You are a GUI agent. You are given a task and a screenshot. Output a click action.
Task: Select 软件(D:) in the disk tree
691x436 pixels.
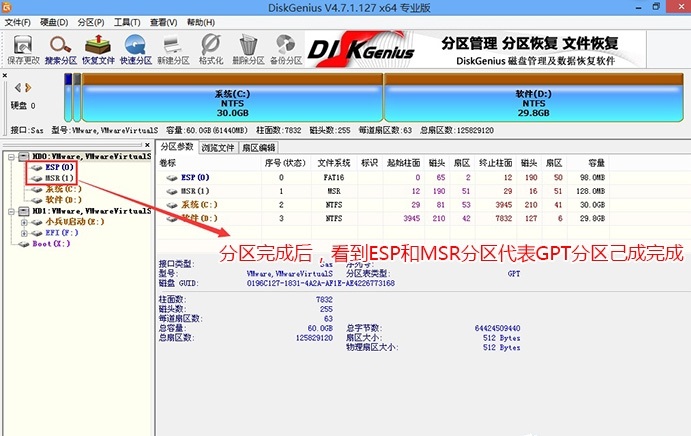(x=63, y=200)
